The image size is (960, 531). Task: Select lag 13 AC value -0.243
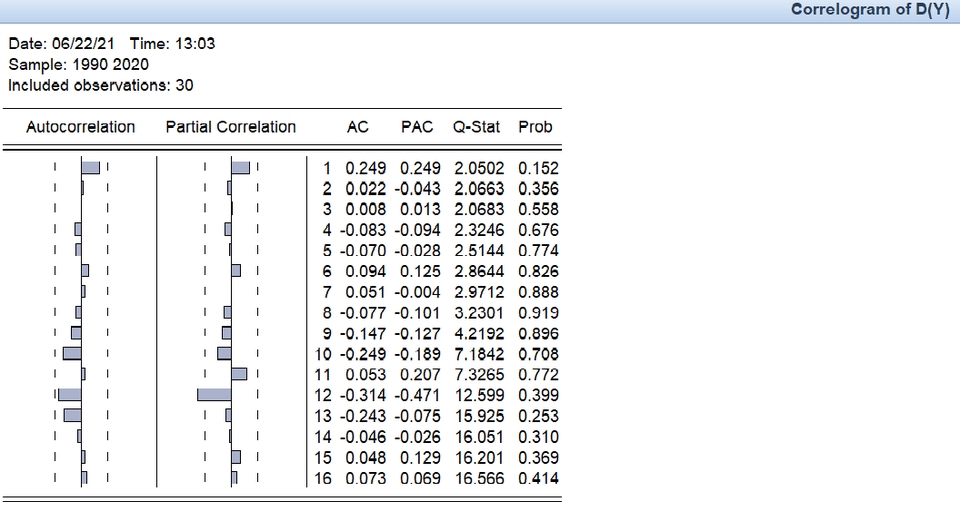click(x=363, y=416)
